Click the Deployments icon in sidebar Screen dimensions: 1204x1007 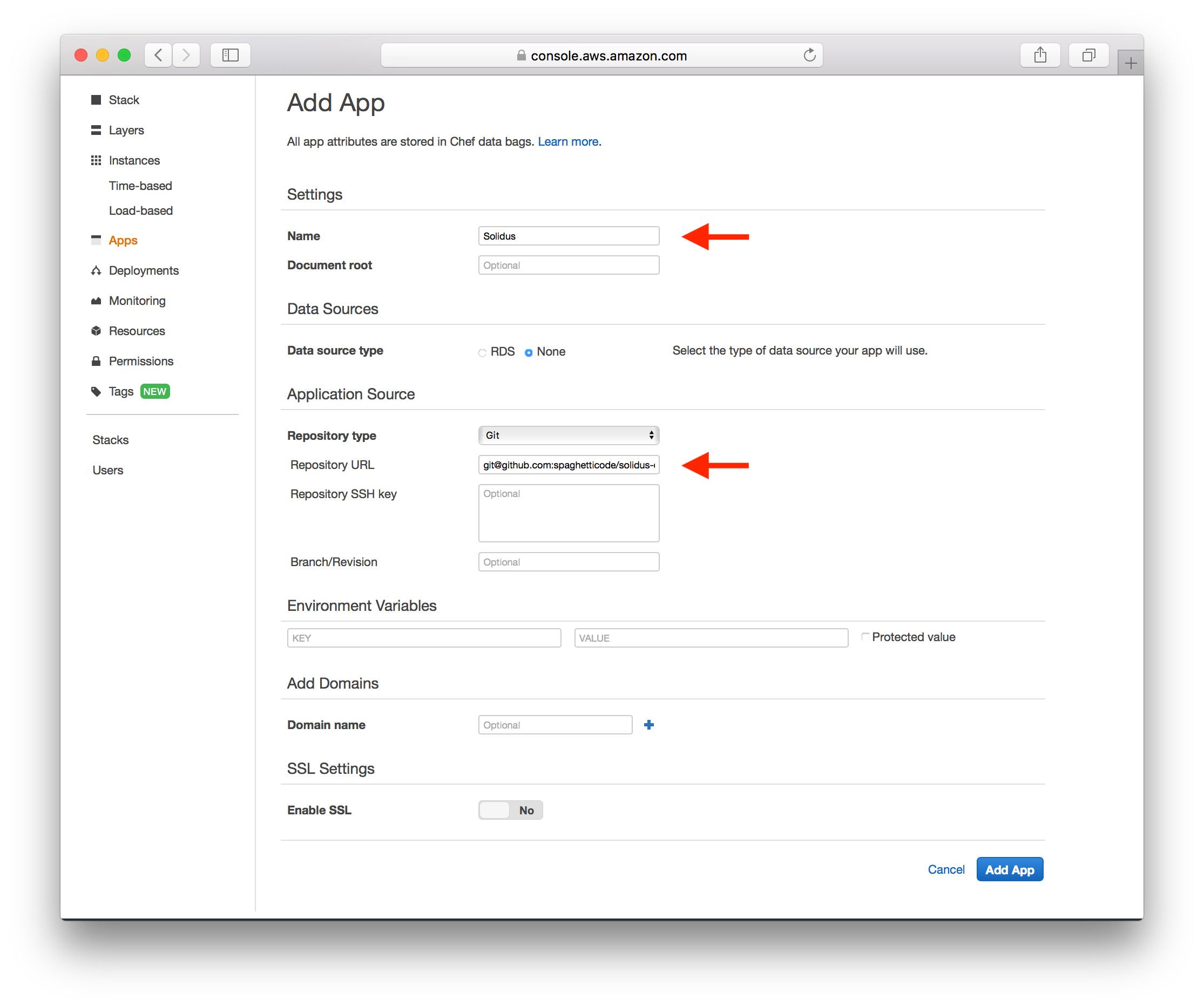96,270
